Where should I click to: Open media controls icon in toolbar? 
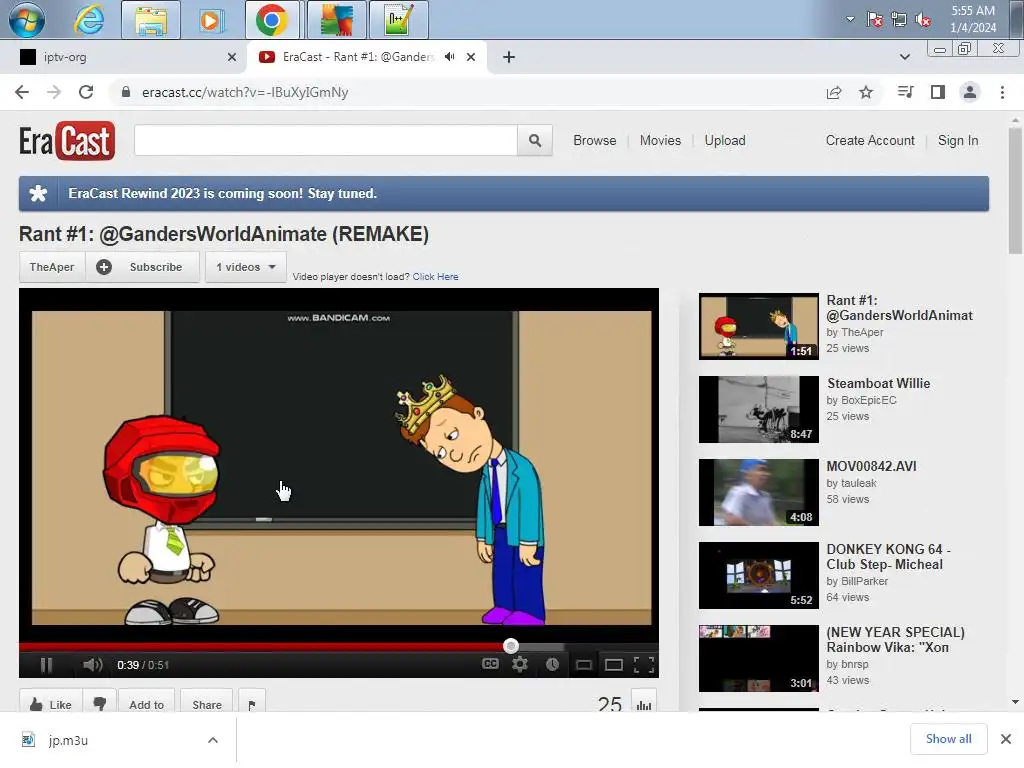[x=905, y=92]
